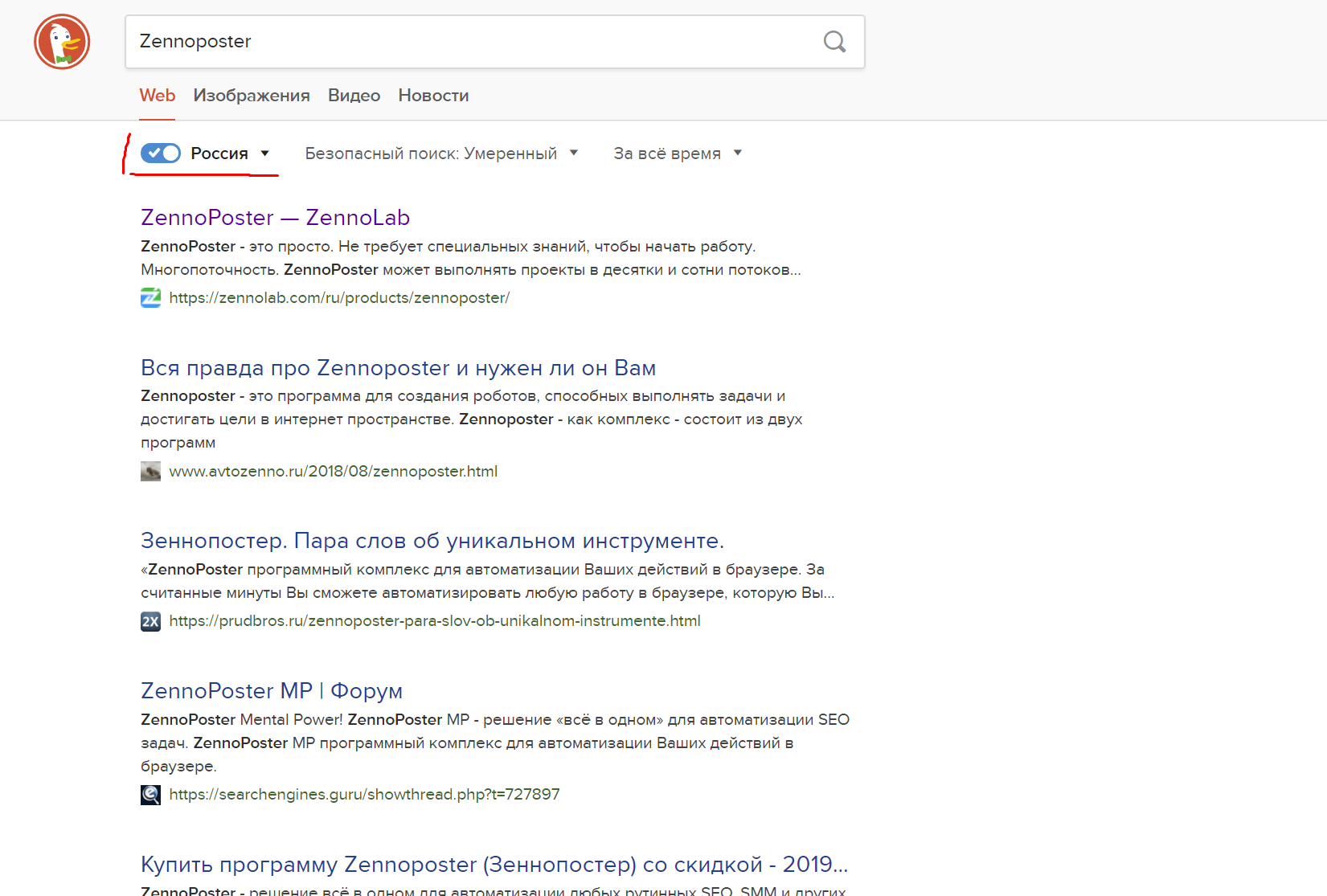Click the 2X prudbros.ru favicon
Image resolution: width=1327 pixels, height=896 pixels.
(150, 621)
